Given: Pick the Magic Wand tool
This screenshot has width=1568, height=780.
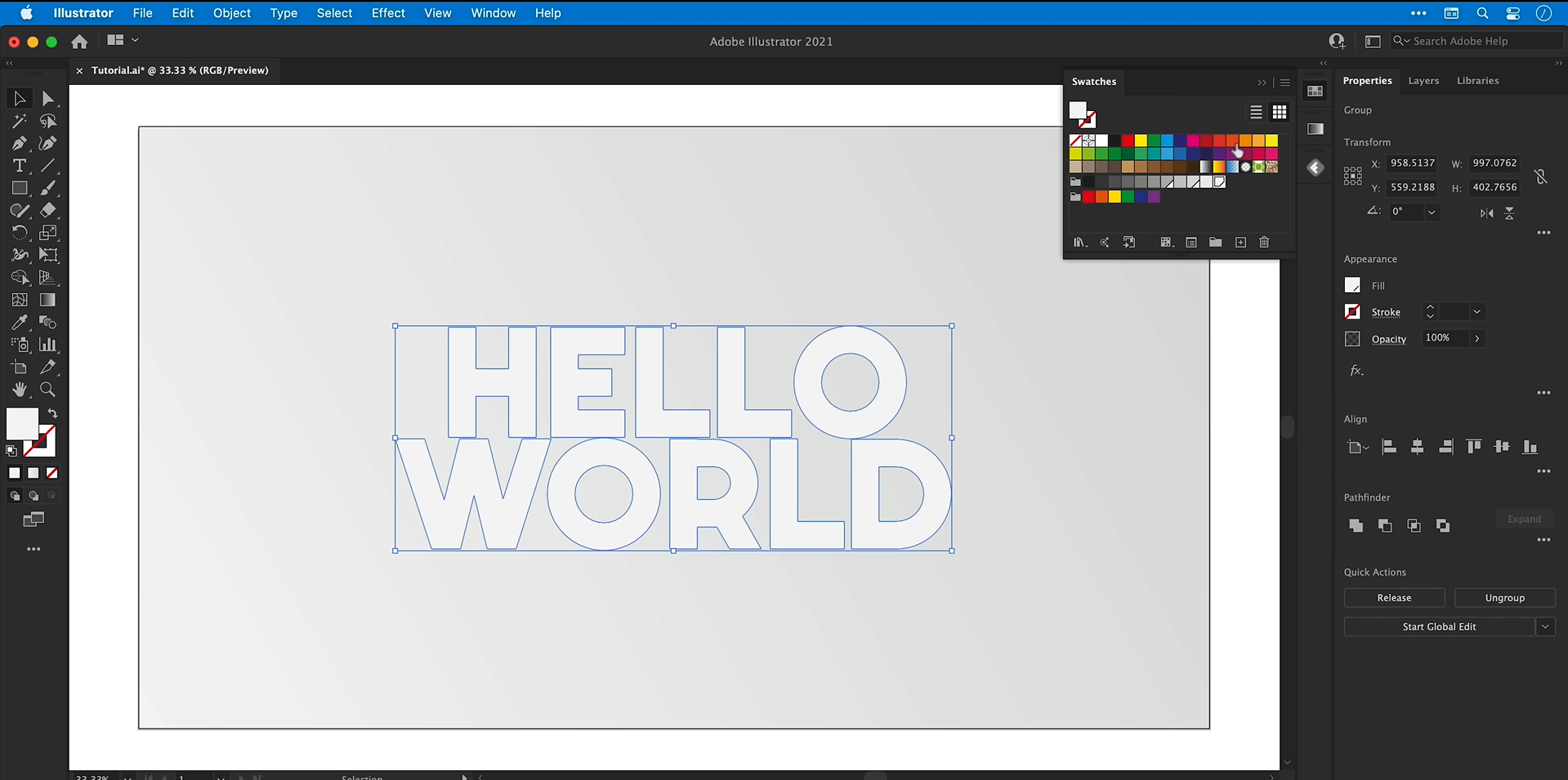Looking at the screenshot, I should pyautogui.click(x=20, y=122).
